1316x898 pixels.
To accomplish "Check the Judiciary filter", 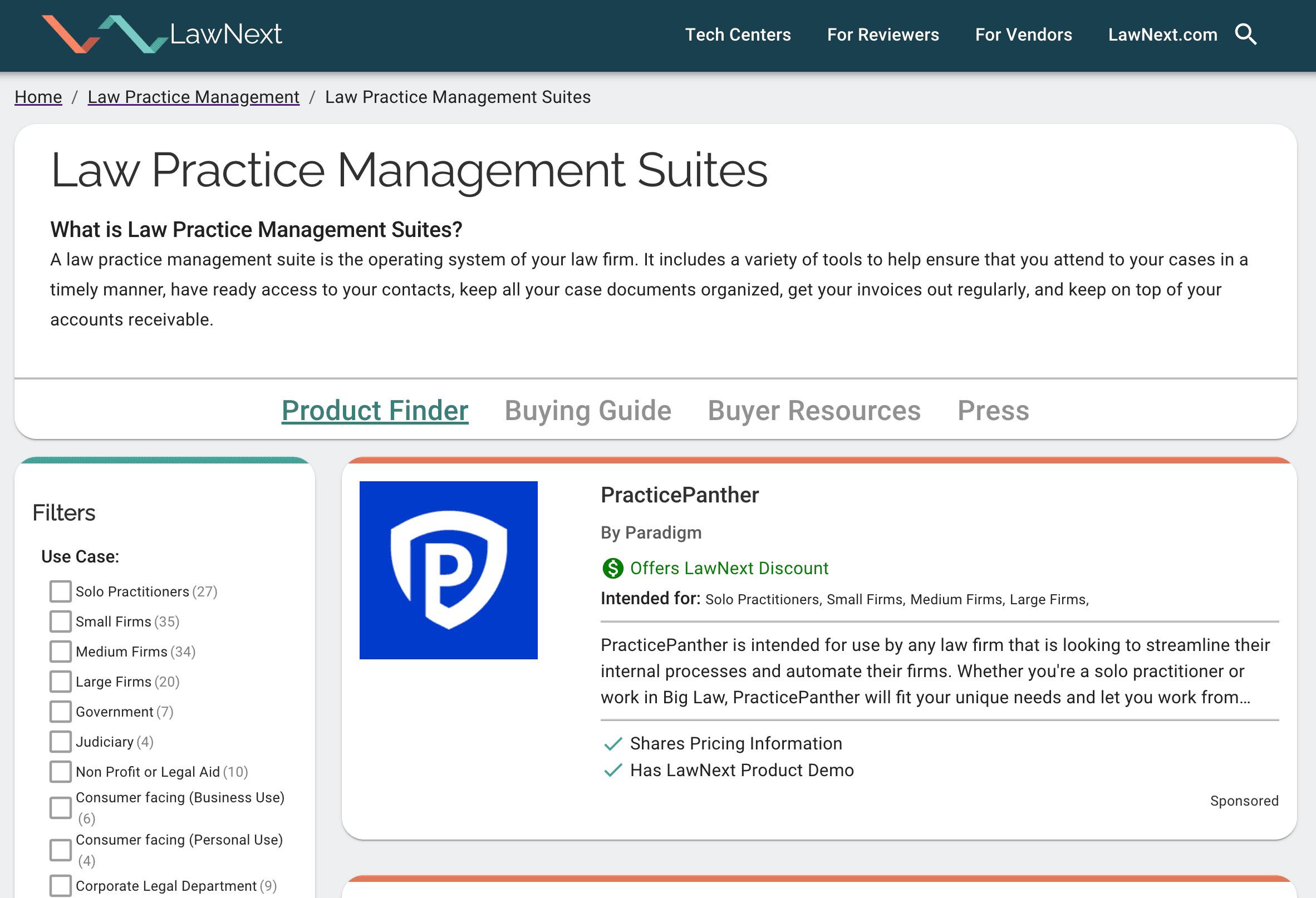I will pos(61,741).
